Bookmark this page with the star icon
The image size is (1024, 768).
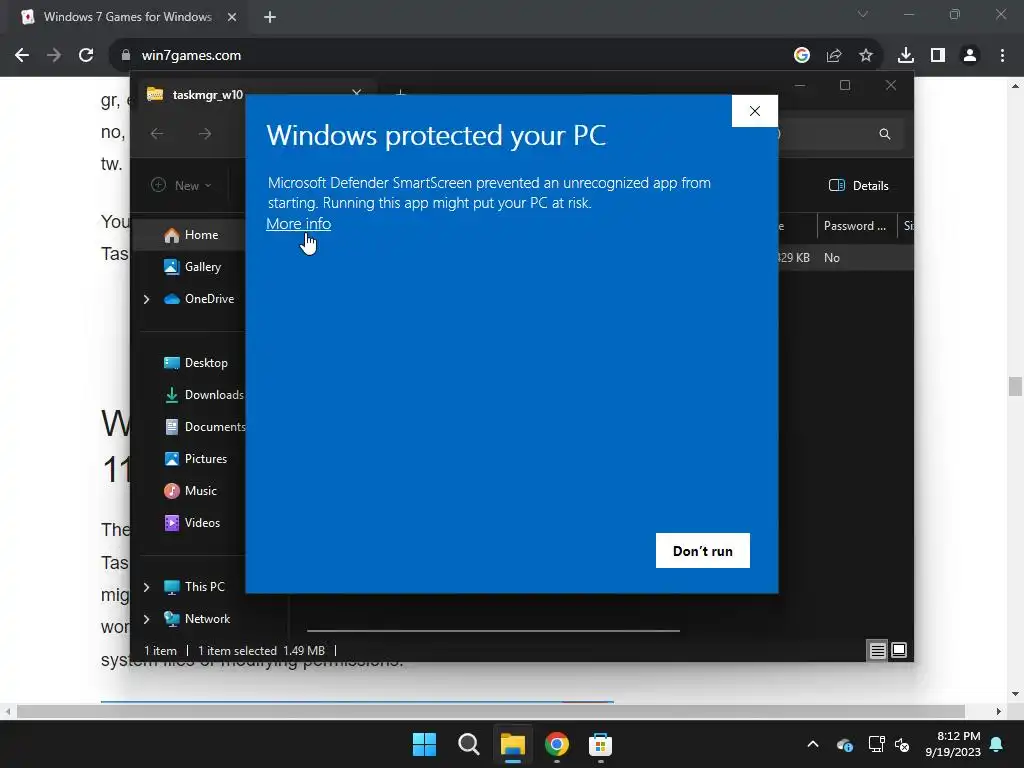[865, 56]
